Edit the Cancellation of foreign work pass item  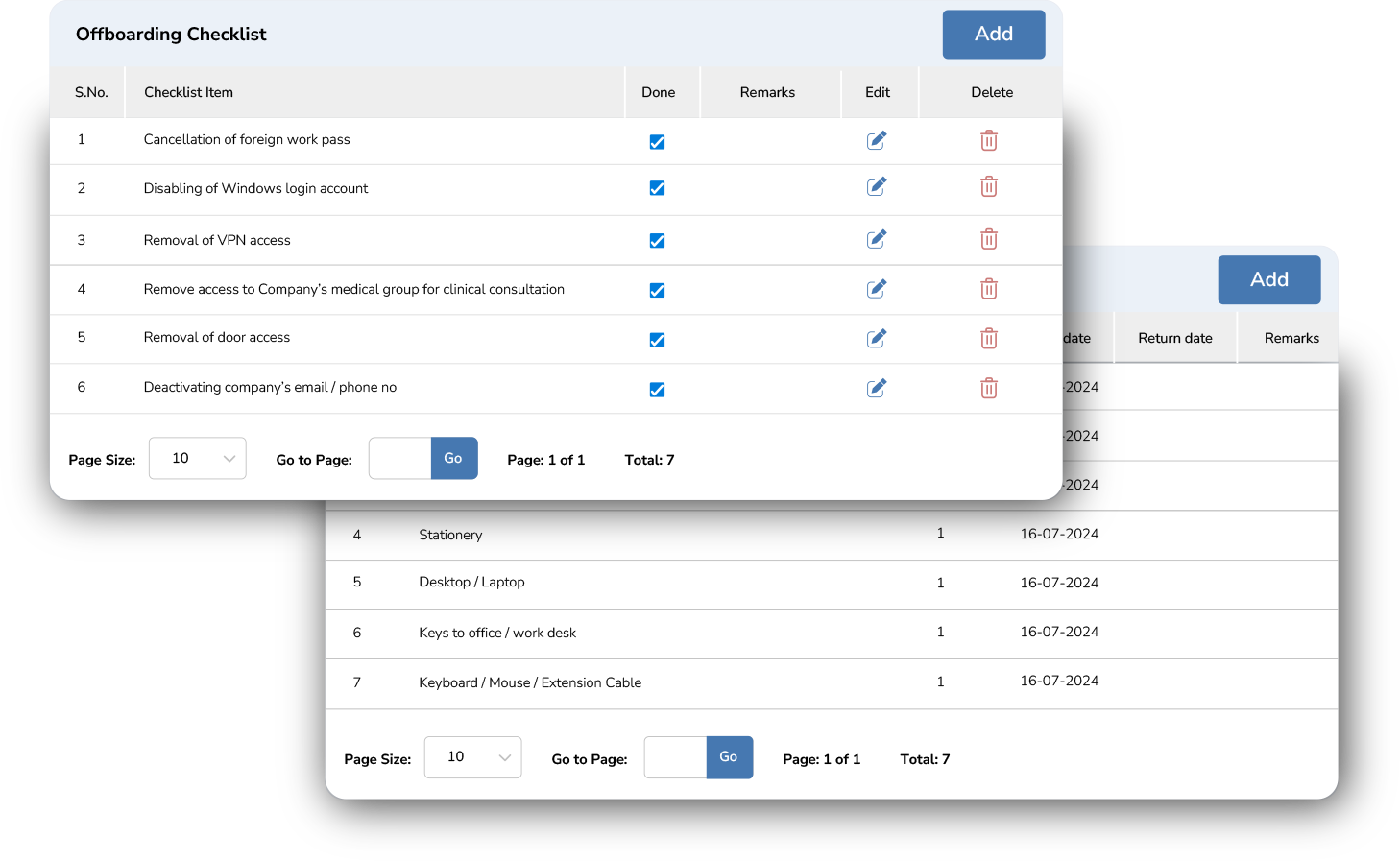click(876, 140)
